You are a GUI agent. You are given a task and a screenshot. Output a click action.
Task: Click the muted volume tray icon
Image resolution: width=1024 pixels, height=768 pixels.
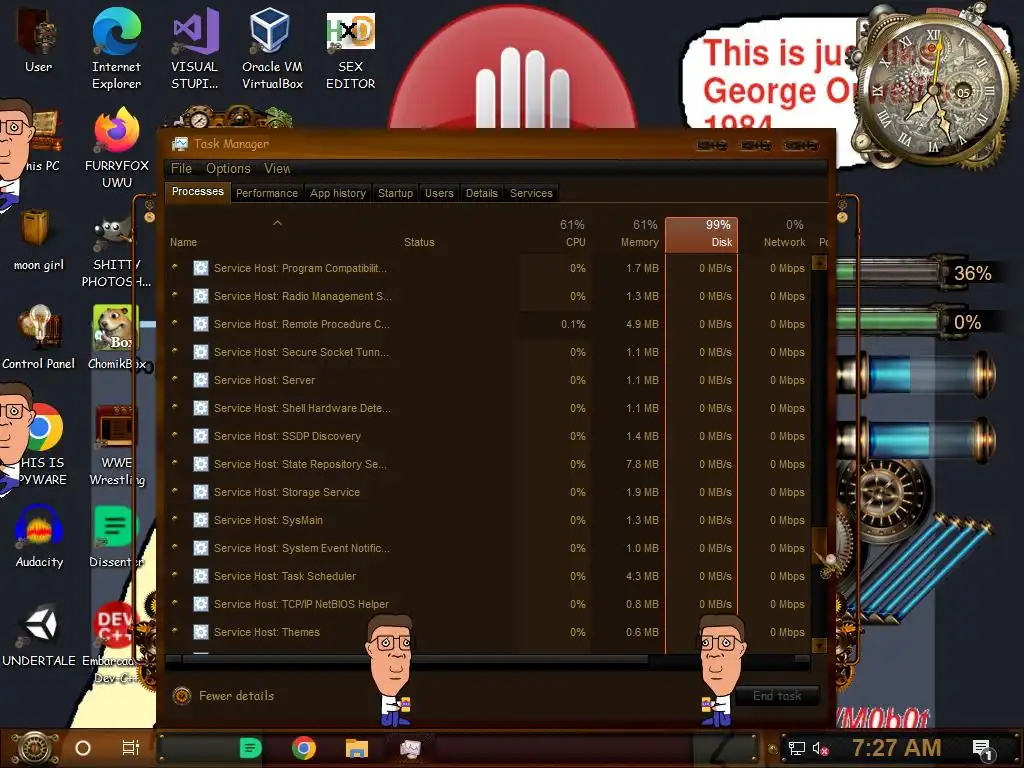(820, 748)
